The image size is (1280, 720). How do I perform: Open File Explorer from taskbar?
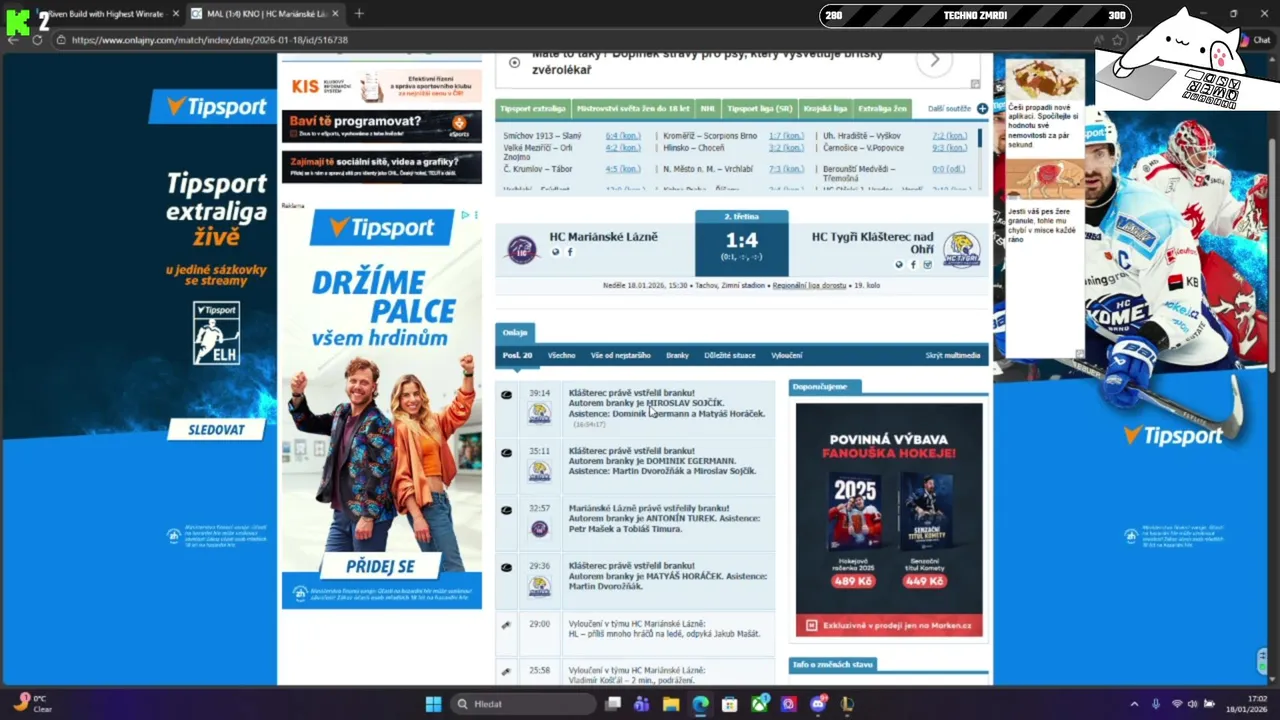671,704
